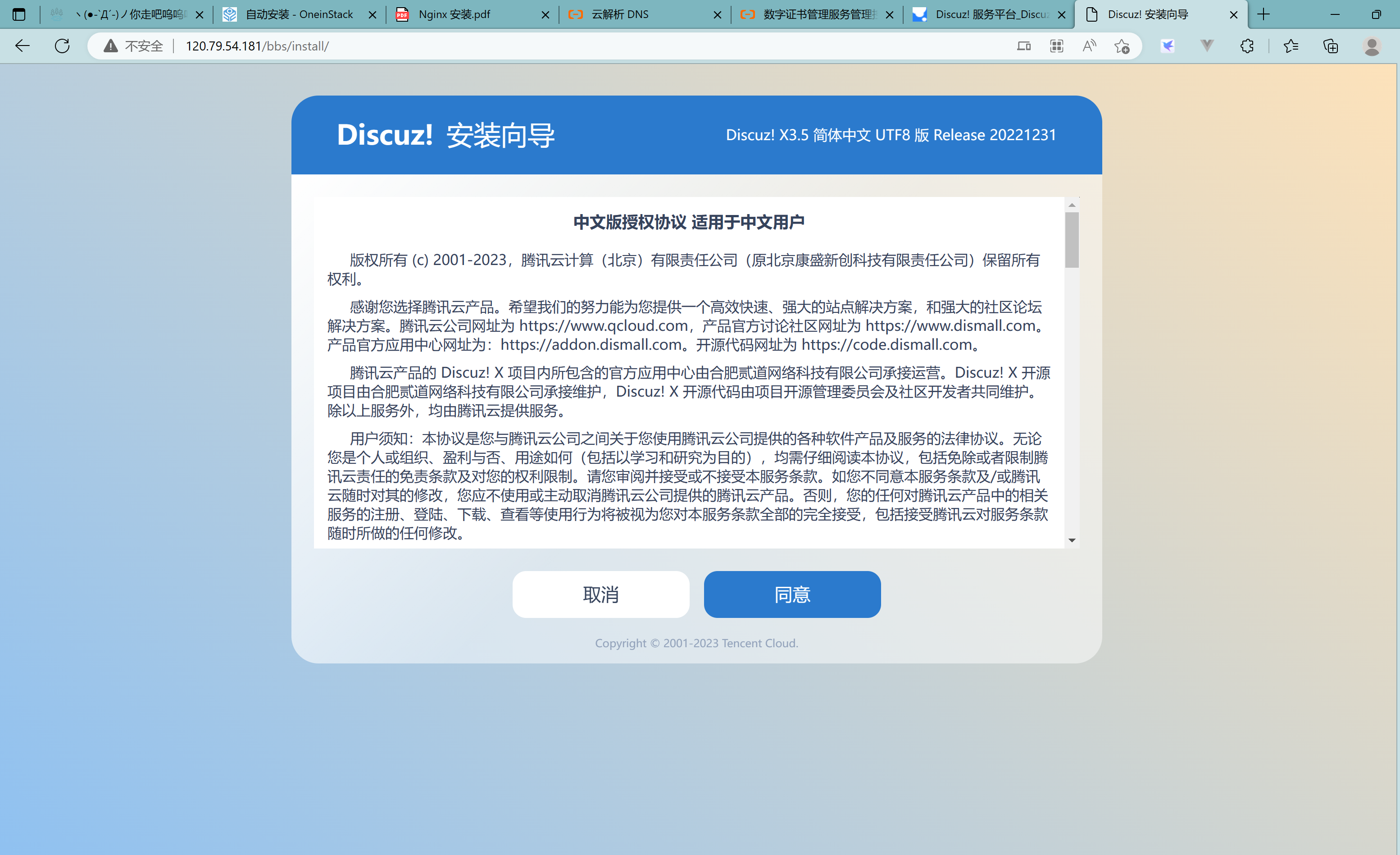This screenshot has width=1400, height=855.
Task: Click the https://www.qcloud.com text
Action: point(604,326)
